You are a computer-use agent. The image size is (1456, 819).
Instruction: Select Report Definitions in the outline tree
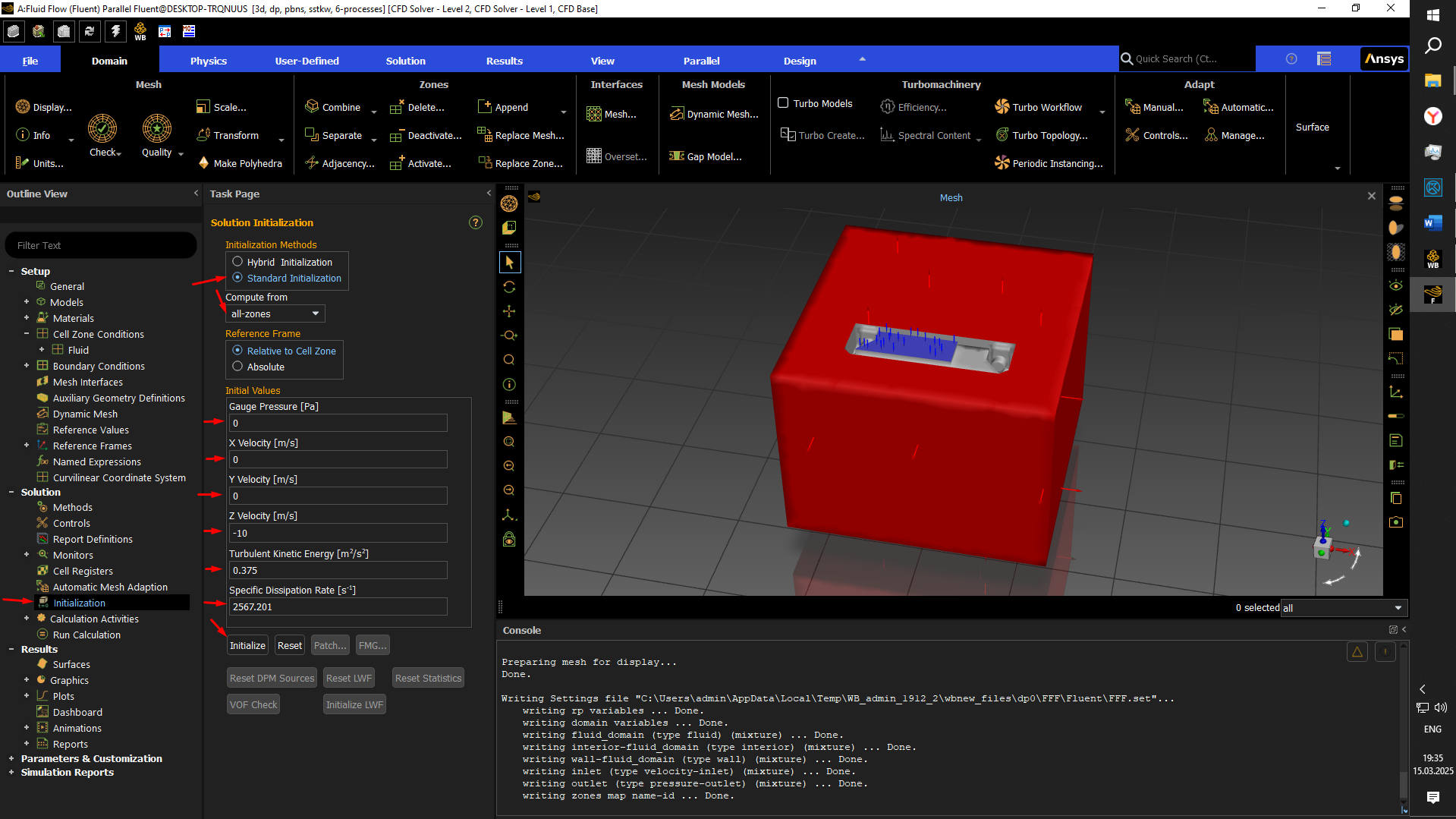coord(93,539)
